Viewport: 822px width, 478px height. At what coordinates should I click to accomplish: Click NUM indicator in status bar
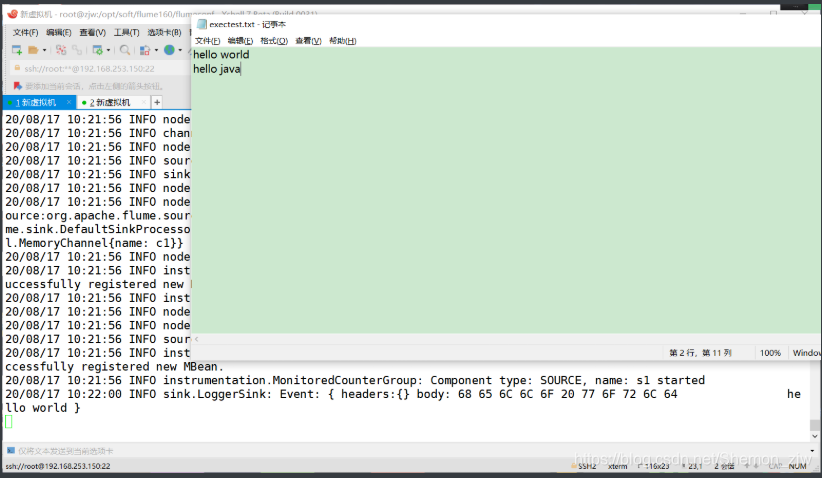[797, 466]
